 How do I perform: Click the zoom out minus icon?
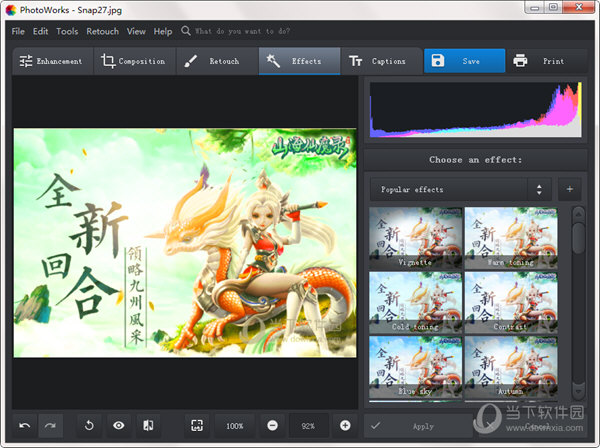[x=272, y=425]
